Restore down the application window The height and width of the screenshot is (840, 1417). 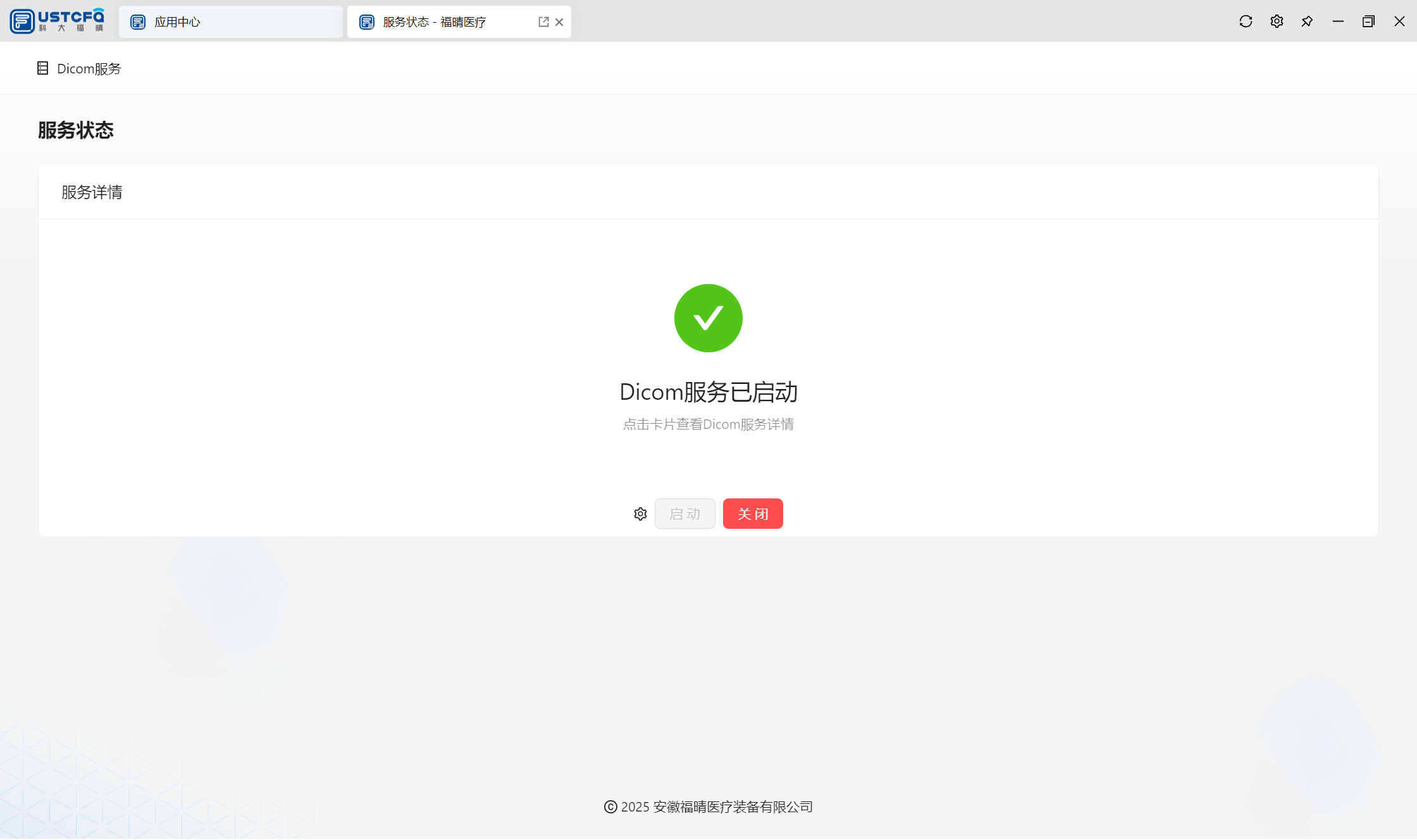tap(1368, 22)
